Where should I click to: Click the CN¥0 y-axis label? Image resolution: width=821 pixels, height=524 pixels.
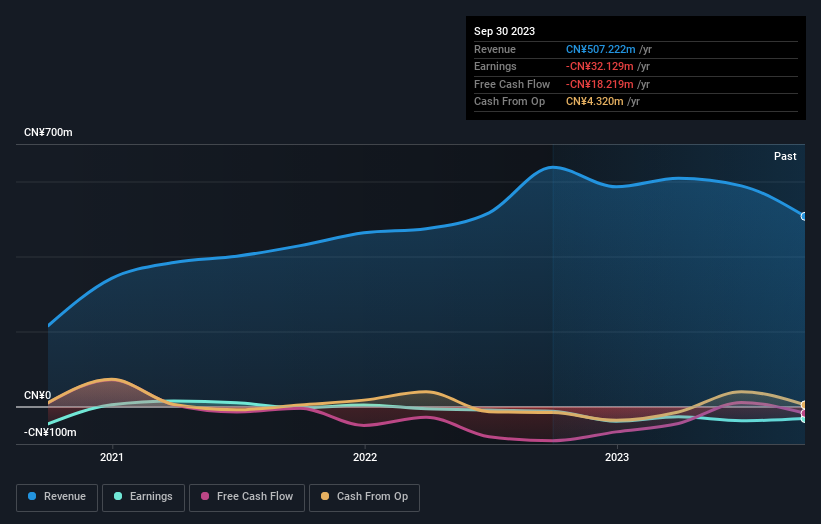(37, 395)
